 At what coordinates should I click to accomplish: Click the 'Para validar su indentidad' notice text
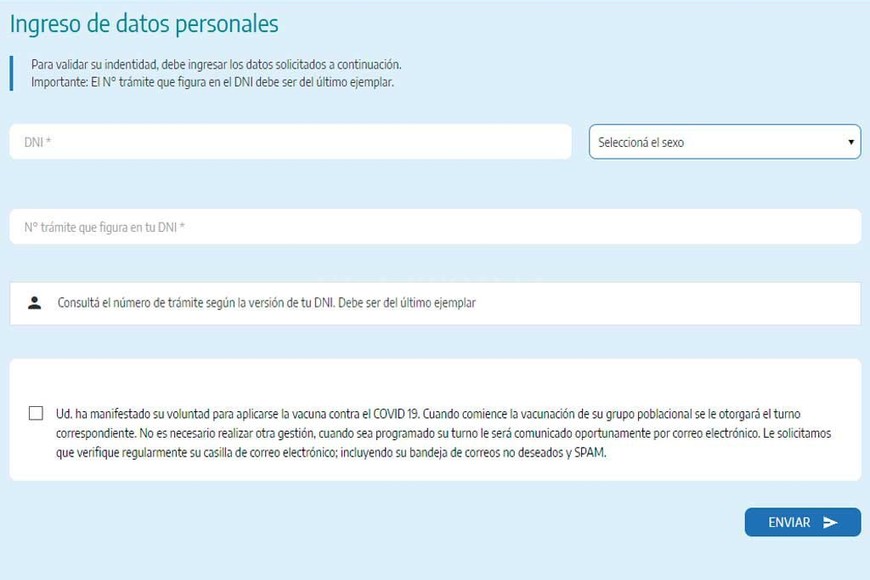[215, 64]
